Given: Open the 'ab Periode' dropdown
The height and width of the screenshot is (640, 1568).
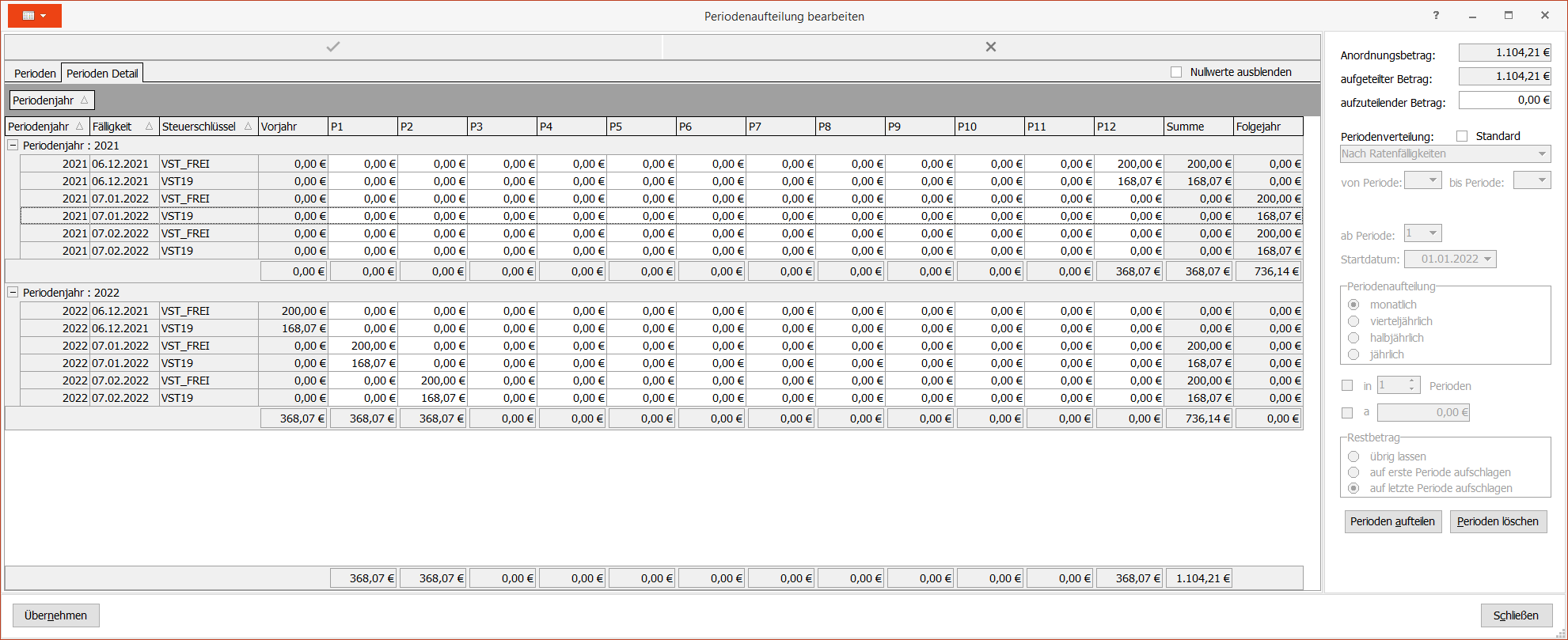Looking at the screenshot, I should [x=1423, y=233].
